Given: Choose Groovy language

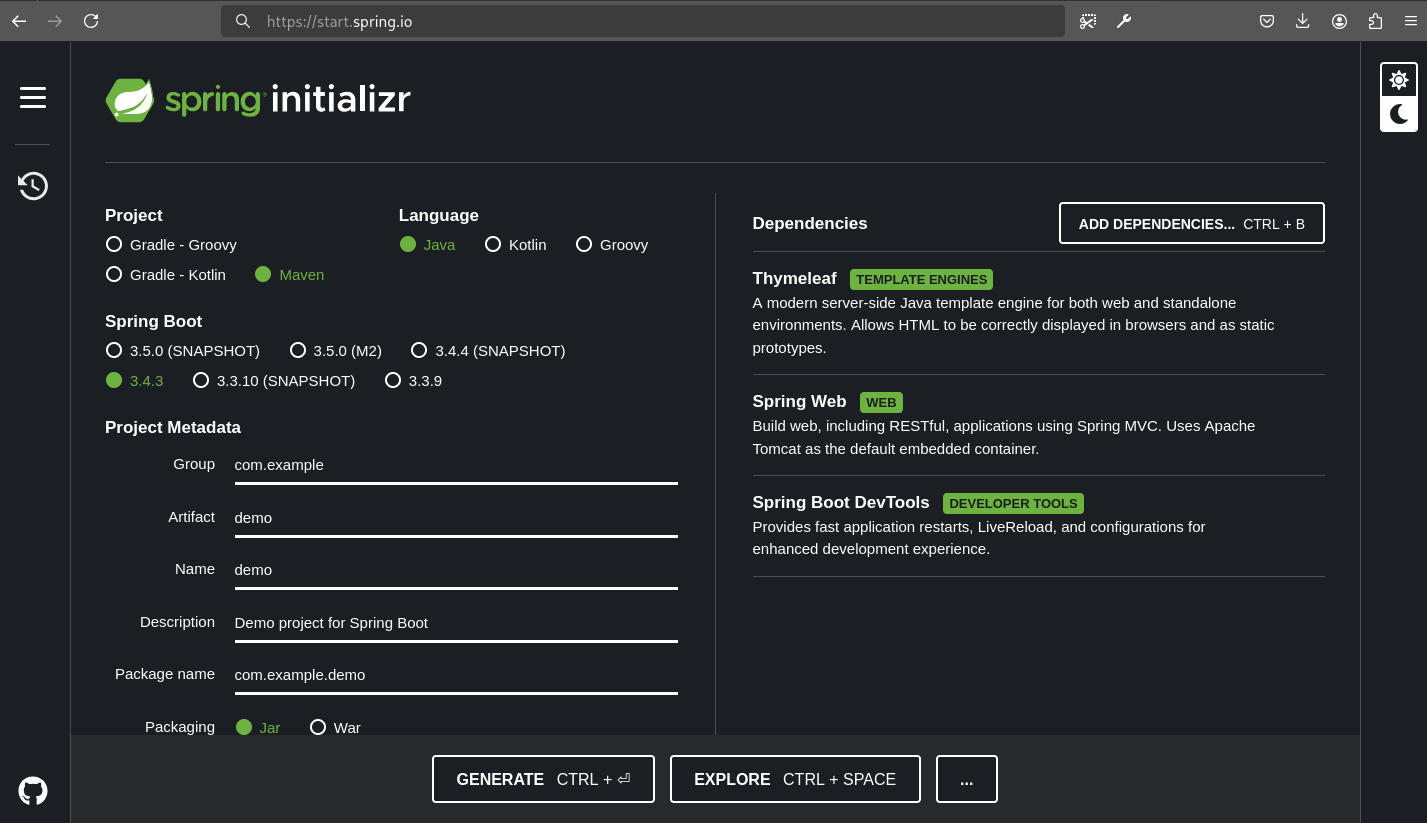Looking at the screenshot, I should (612, 244).
